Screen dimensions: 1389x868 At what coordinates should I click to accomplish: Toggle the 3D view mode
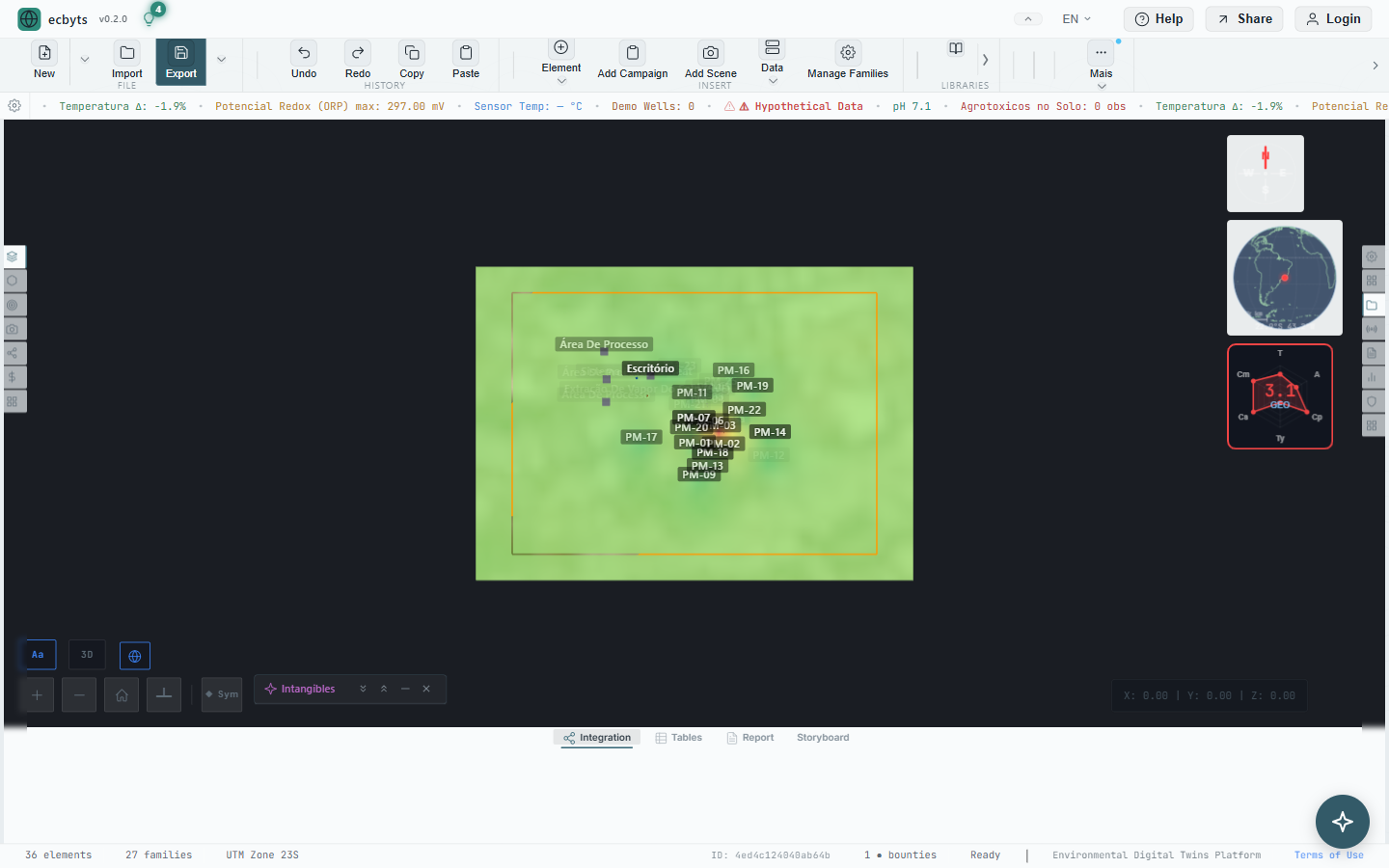click(x=87, y=655)
